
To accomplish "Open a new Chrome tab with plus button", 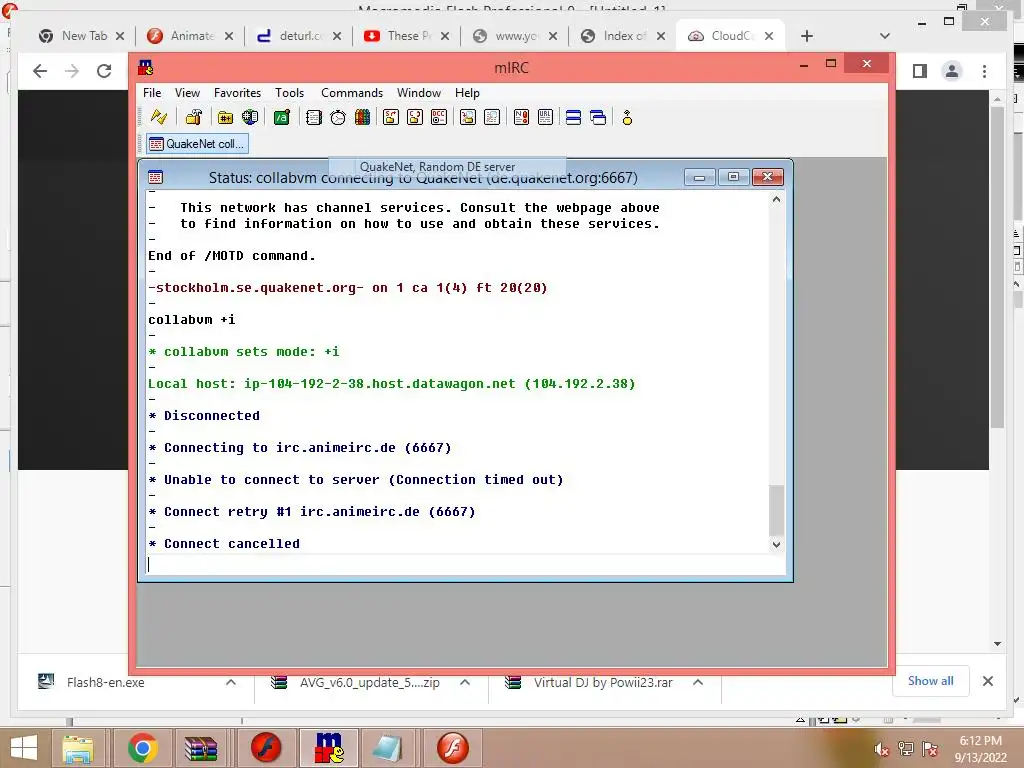I will coord(807,36).
